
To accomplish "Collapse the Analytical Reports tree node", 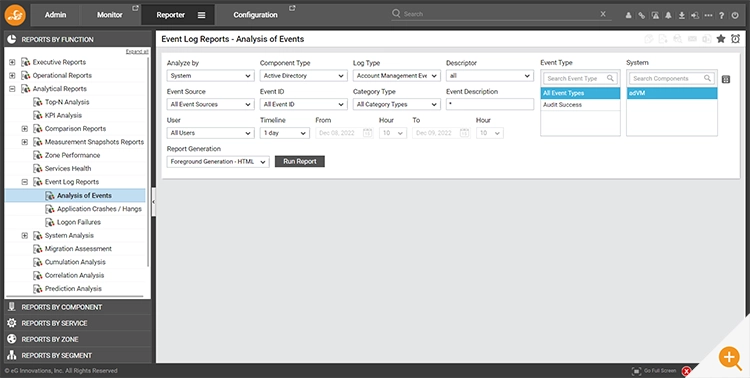I will coord(12,89).
